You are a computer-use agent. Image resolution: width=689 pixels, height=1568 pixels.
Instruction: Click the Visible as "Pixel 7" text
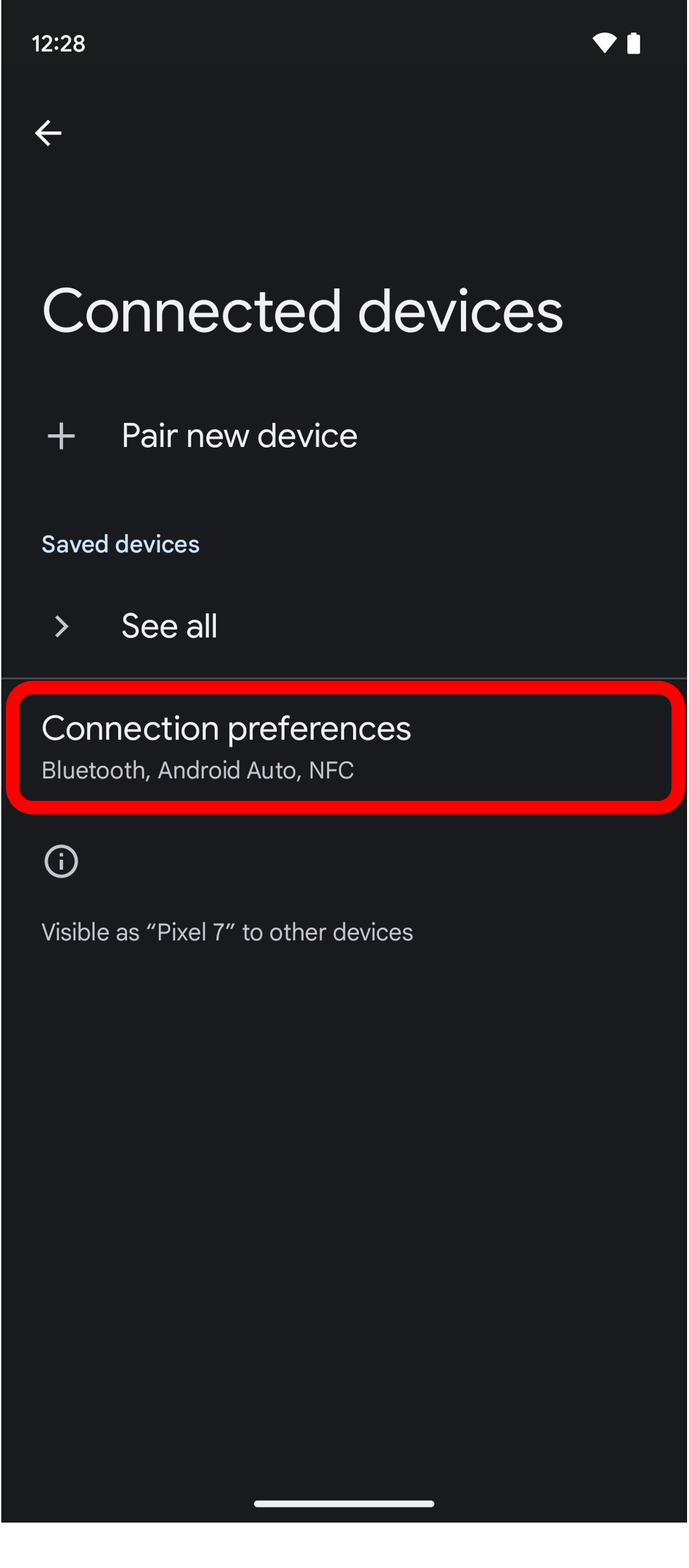[x=227, y=932]
